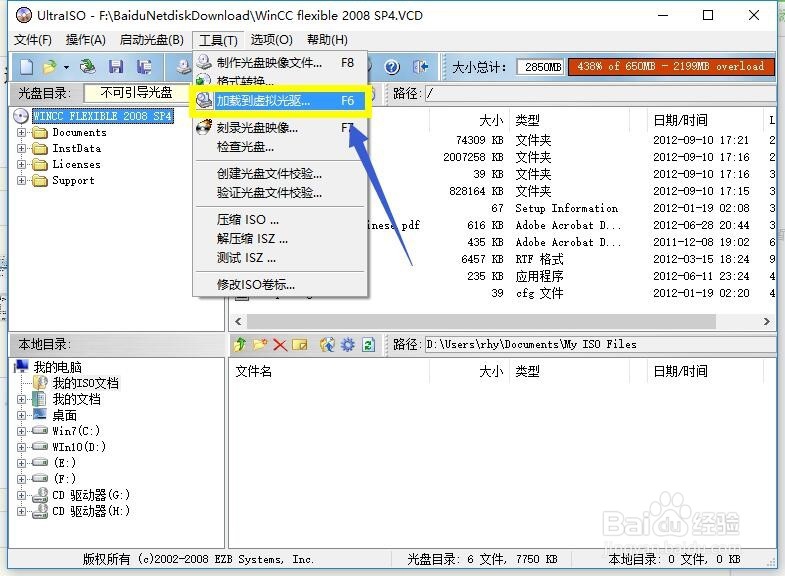
Task: Click the UltraISO title bar app icon
Action: click(23, 16)
